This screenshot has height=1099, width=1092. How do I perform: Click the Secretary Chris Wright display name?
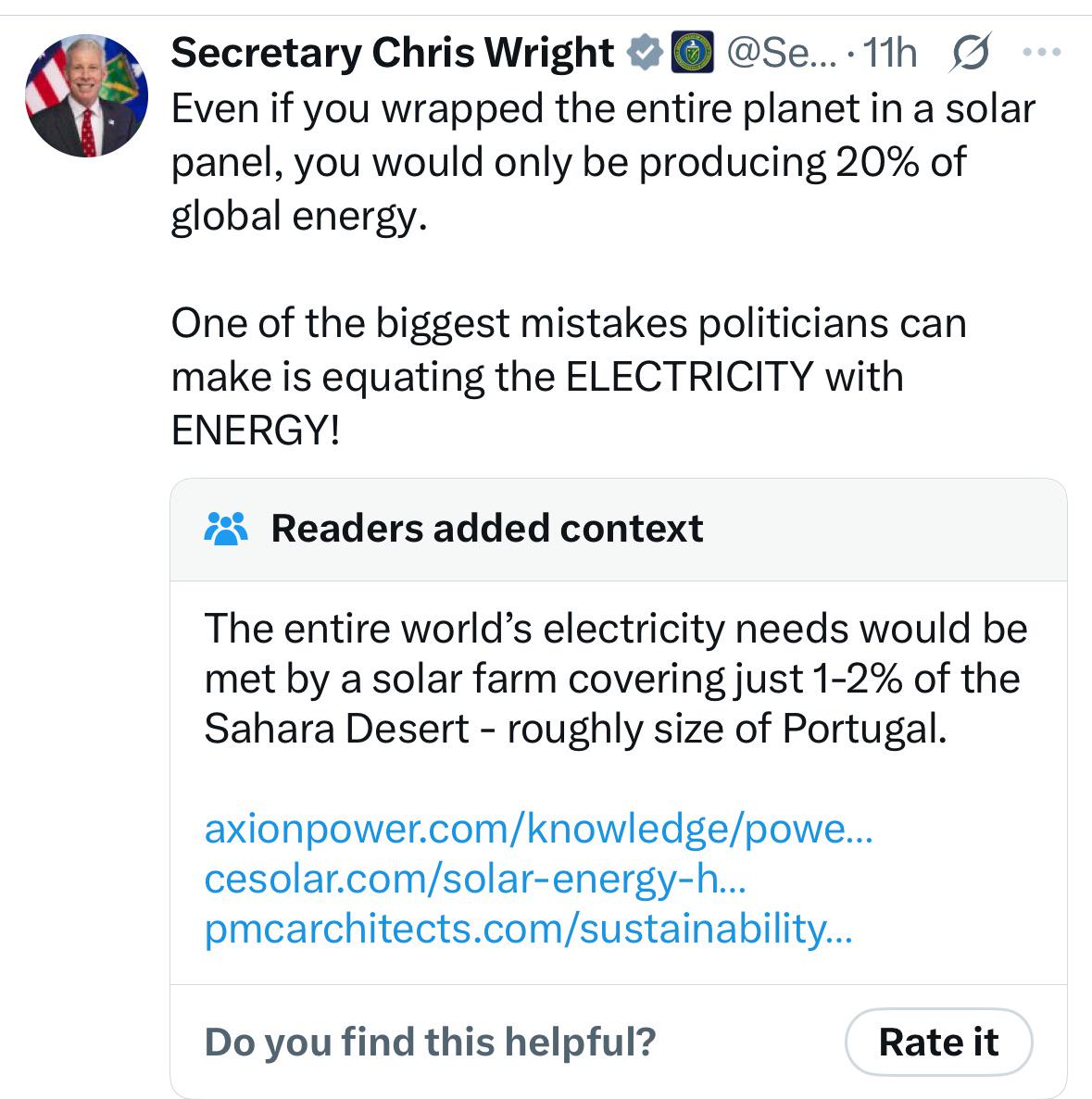pyautogui.click(x=391, y=53)
